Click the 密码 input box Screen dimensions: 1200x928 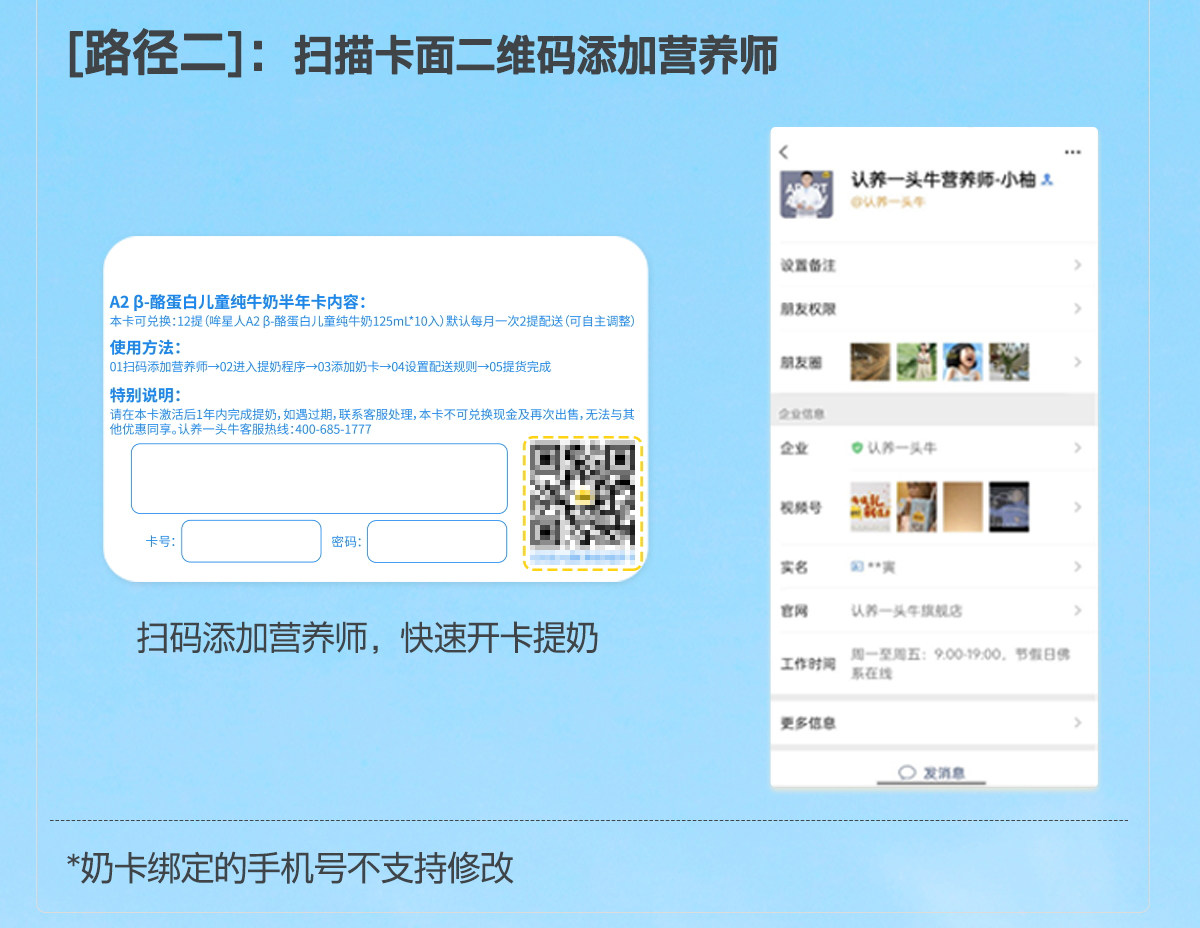tap(437, 541)
